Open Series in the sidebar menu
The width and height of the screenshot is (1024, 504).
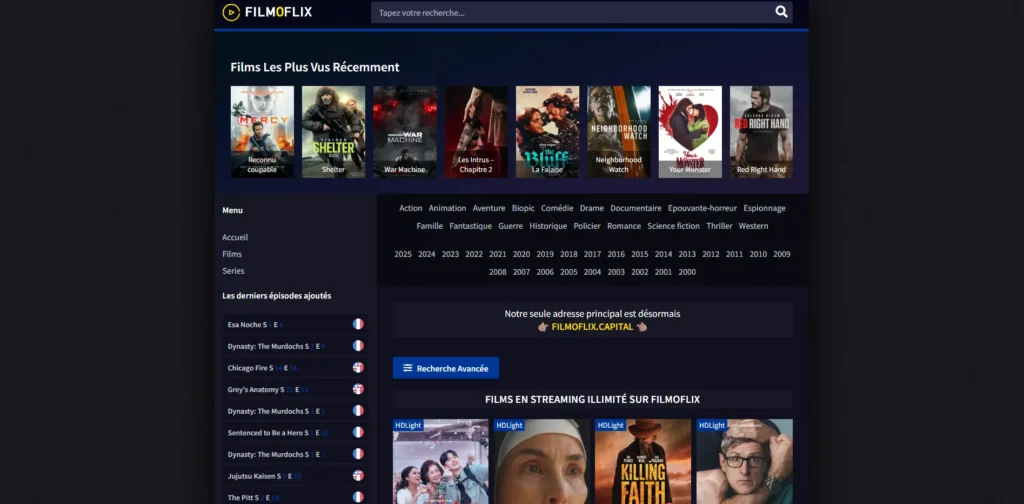click(x=233, y=271)
